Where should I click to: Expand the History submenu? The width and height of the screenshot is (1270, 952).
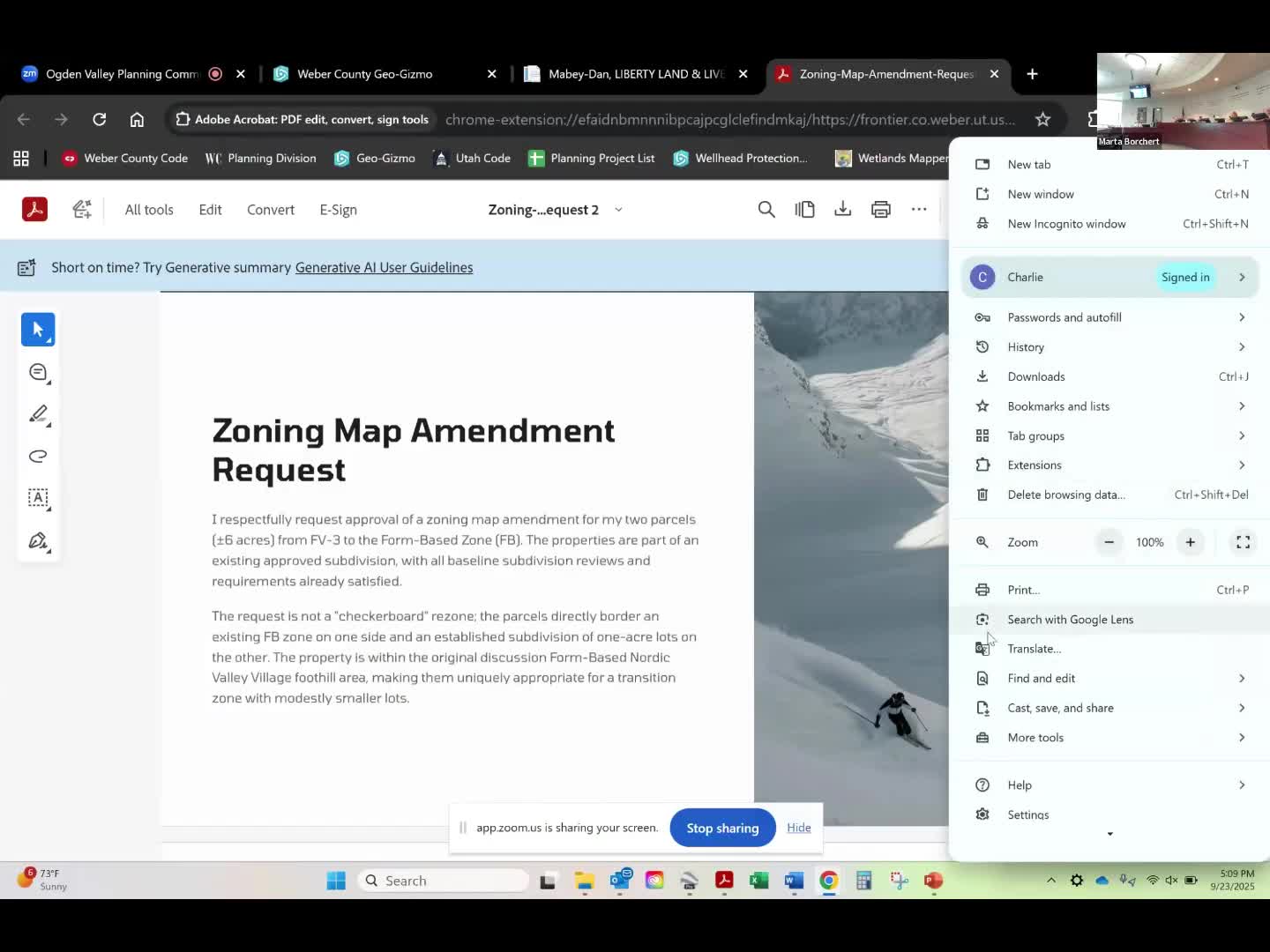click(x=1242, y=347)
